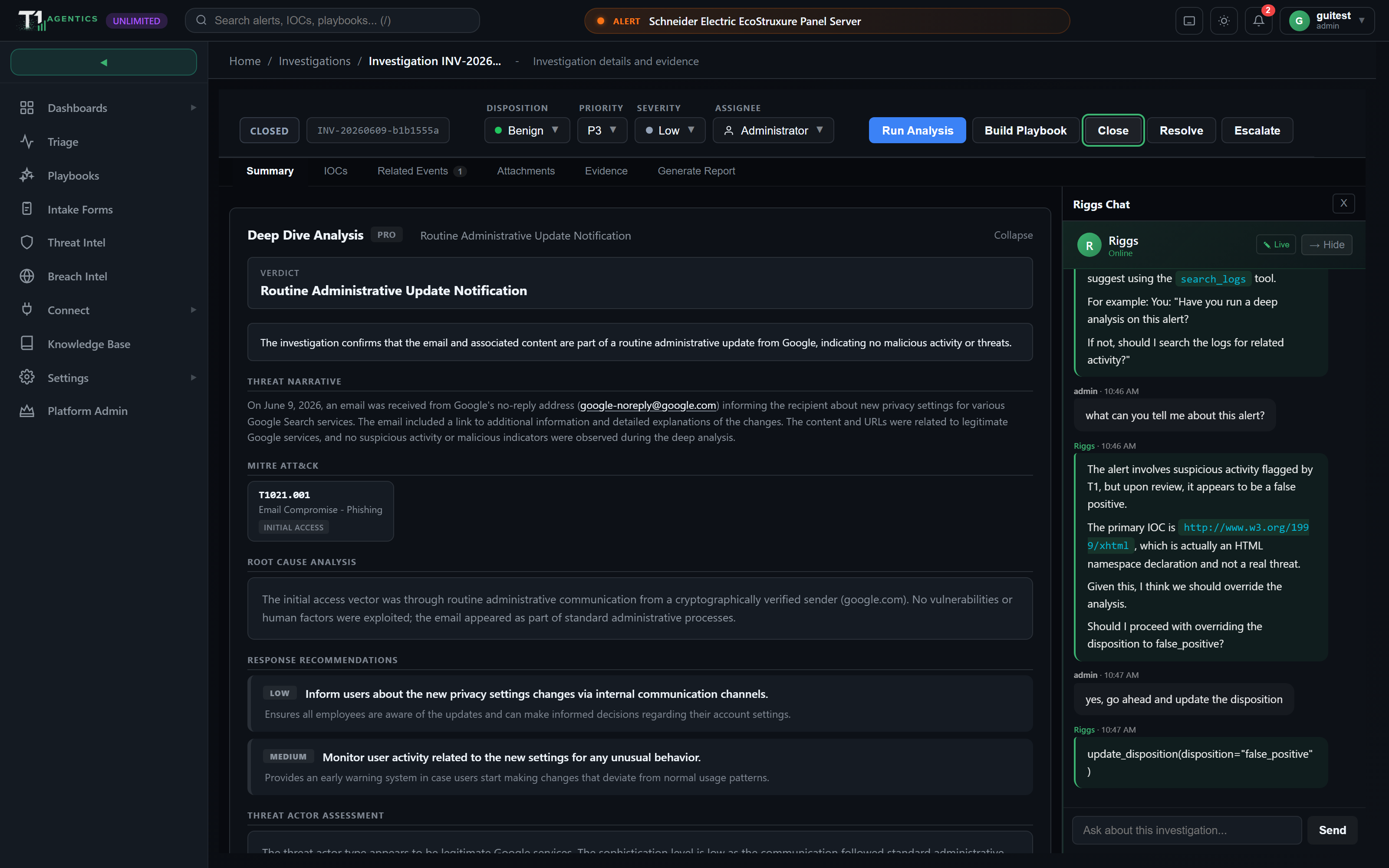This screenshot has width=1389, height=868.
Task: Click the CLOSED status badge
Action: pyautogui.click(x=269, y=130)
